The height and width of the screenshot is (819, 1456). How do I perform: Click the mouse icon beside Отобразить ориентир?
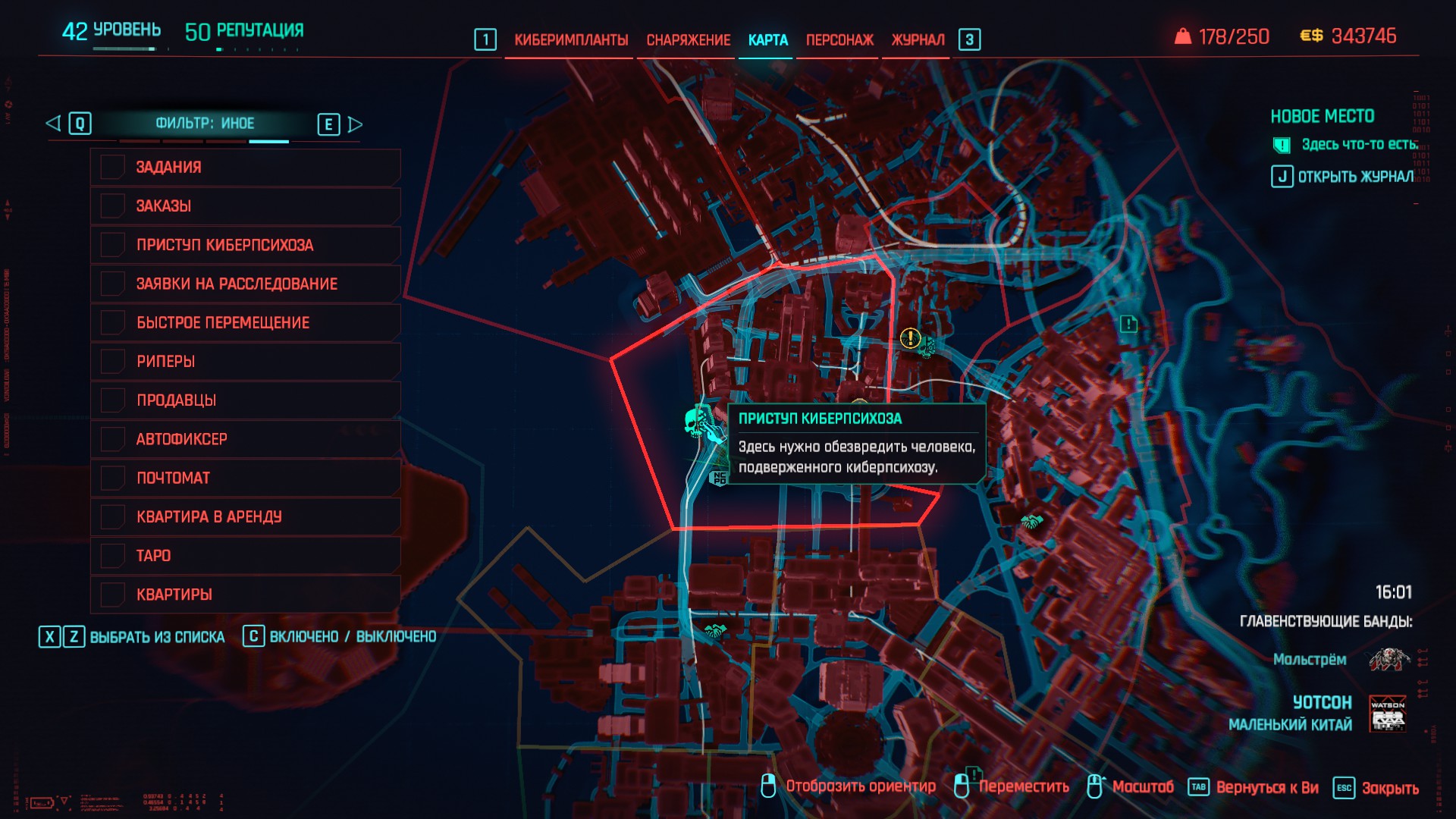767,786
